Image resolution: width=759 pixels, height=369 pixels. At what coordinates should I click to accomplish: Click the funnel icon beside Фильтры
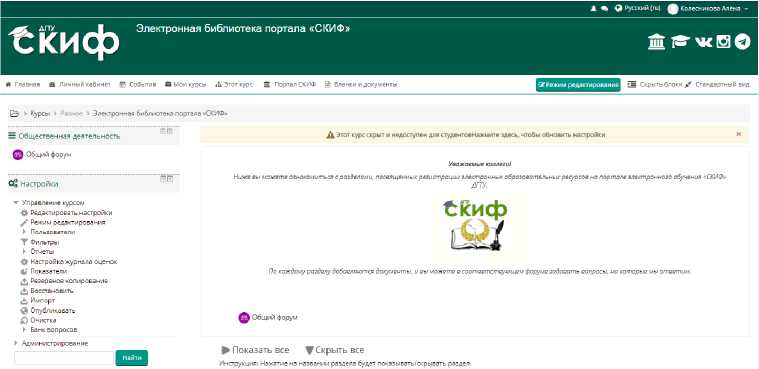click(x=24, y=242)
